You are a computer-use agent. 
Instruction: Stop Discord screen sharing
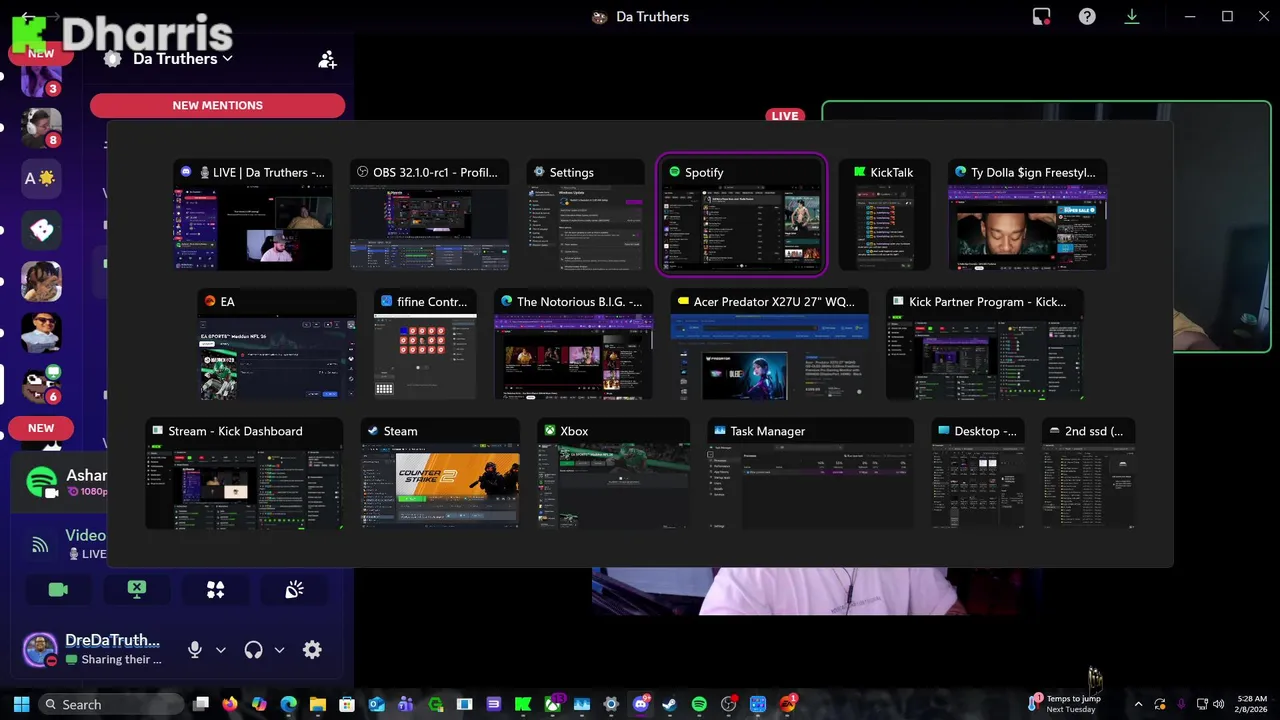click(137, 590)
